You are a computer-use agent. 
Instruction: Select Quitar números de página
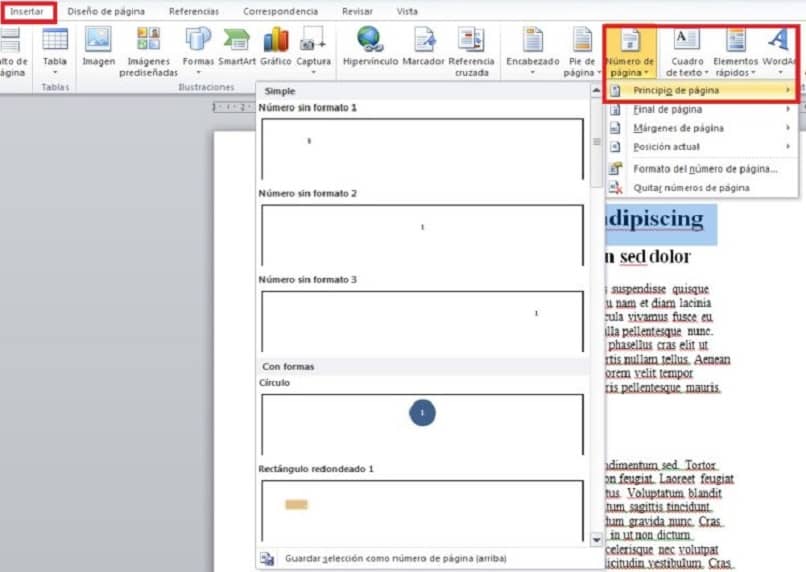[701, 188]
